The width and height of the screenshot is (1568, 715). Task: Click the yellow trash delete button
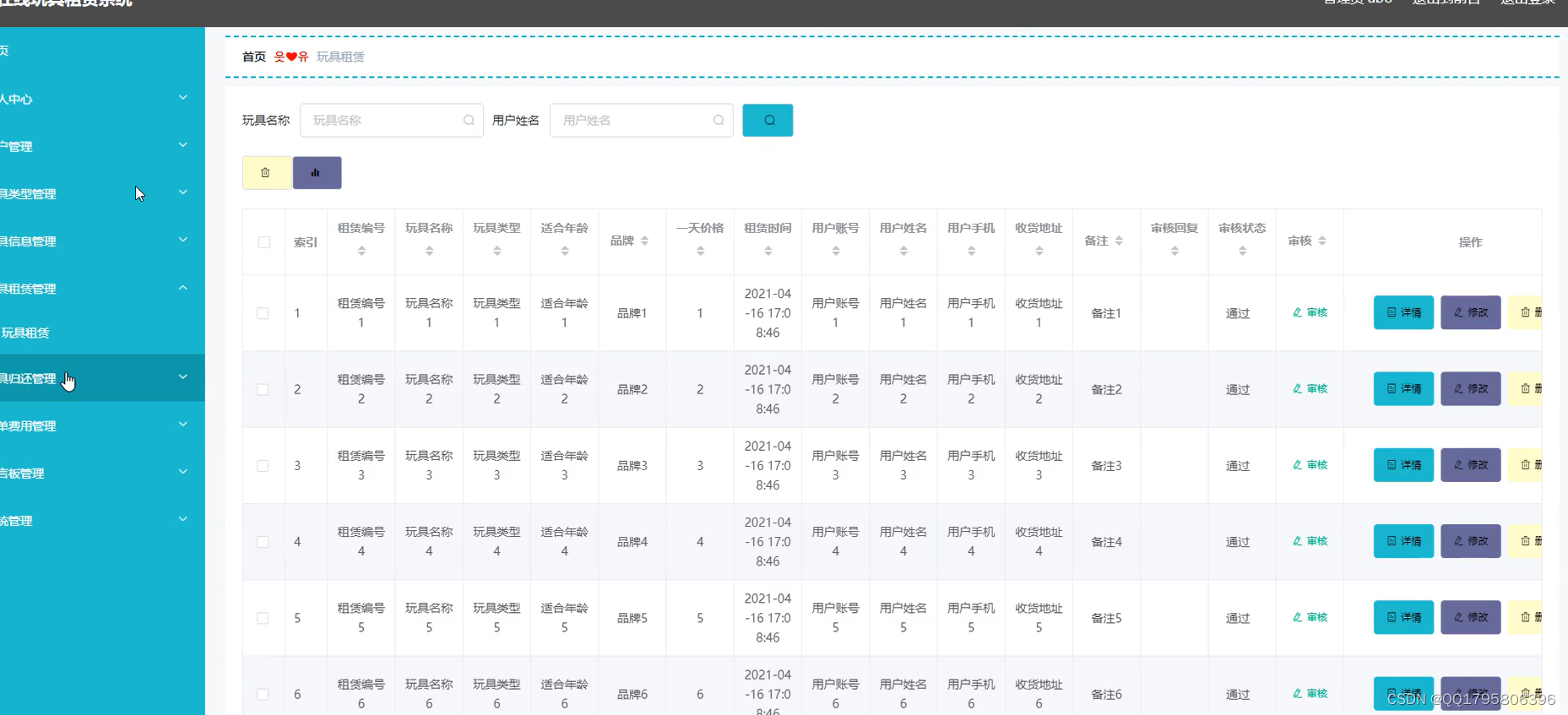(266, 172)
